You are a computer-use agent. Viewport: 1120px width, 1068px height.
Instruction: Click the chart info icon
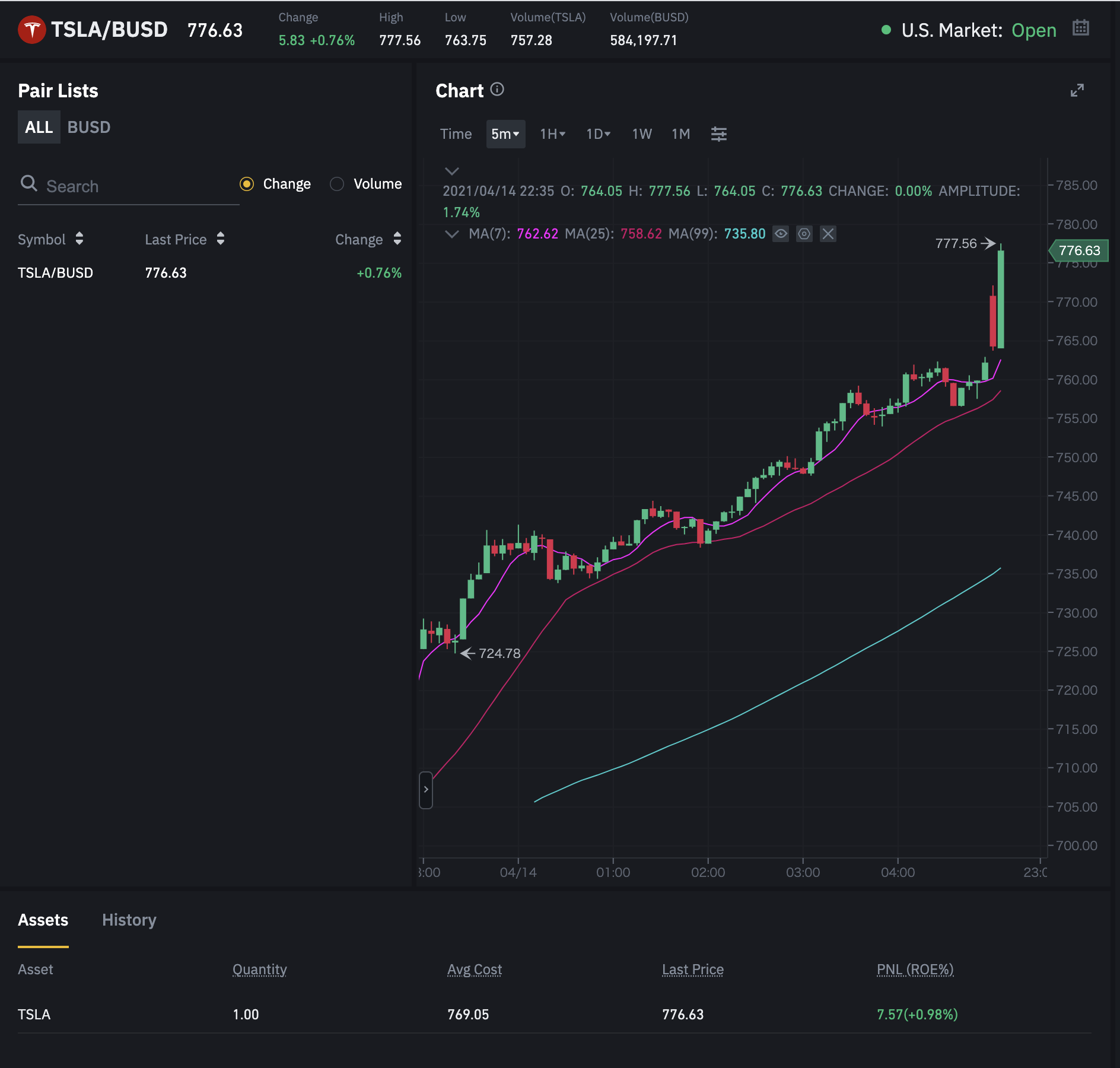(x=497, y=90)
